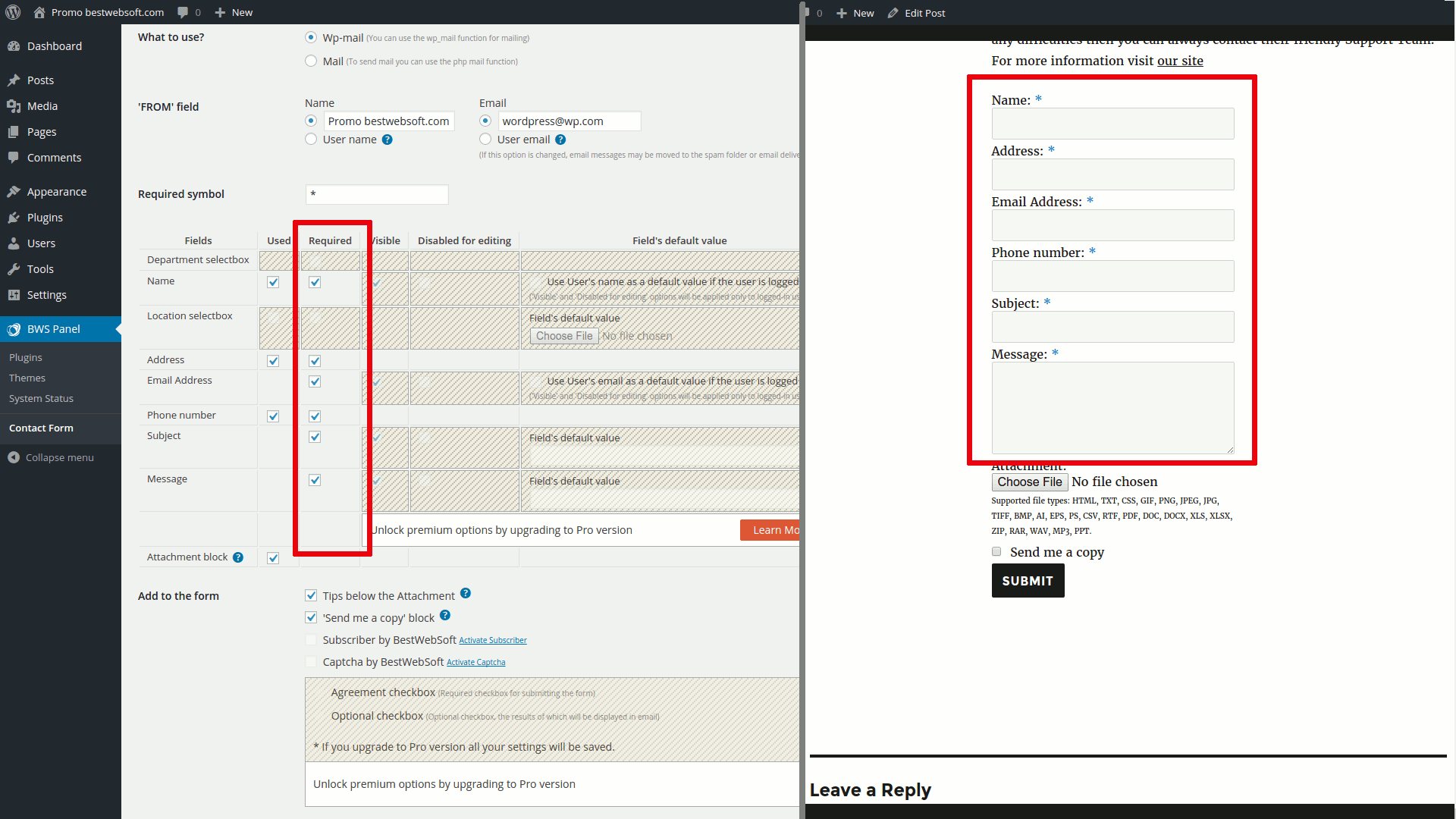Image resolution: width=1456 pixels, height=819 pixels.
Task: Open the comments bubble icon in left admin bar
Action: tap(183, 12)
